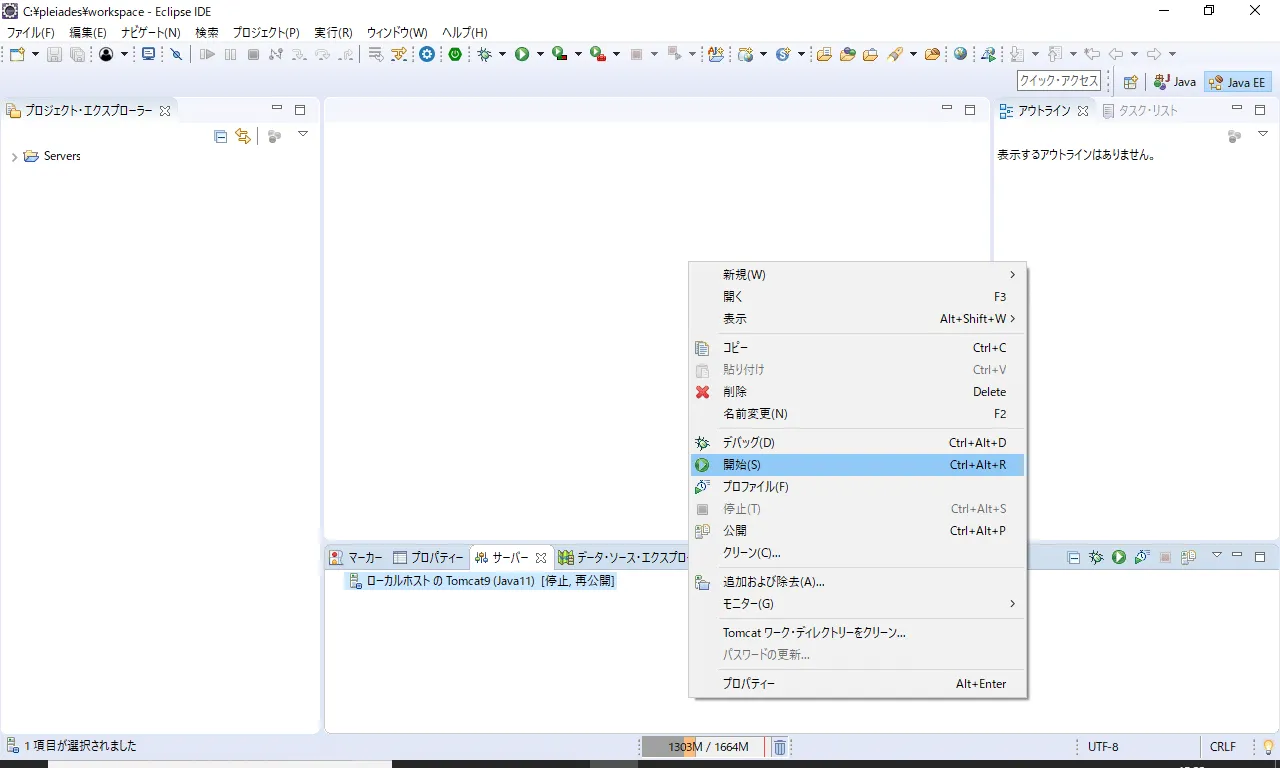Click the External Tools run icon

tap(598, 54)
